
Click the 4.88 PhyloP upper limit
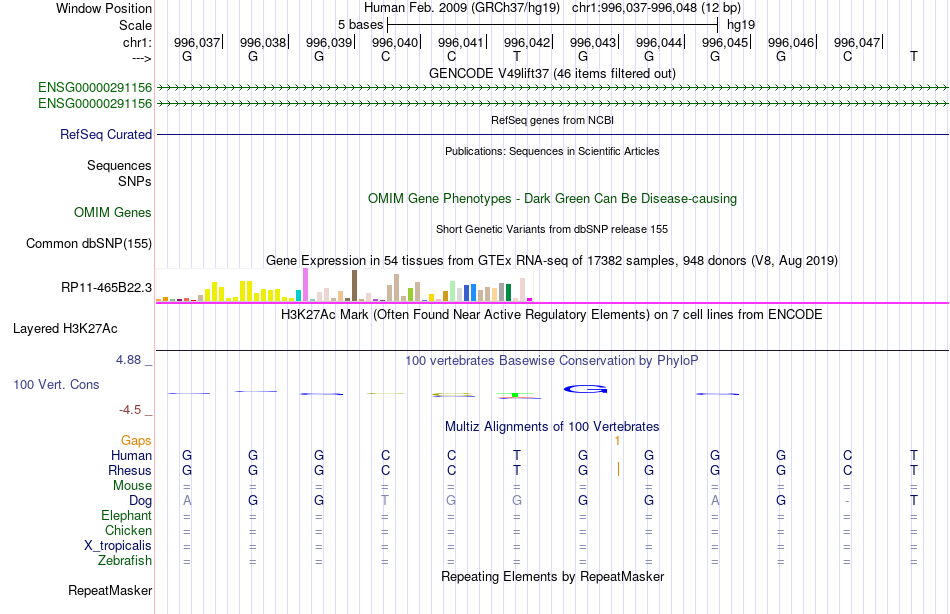(x=128, y=360)
